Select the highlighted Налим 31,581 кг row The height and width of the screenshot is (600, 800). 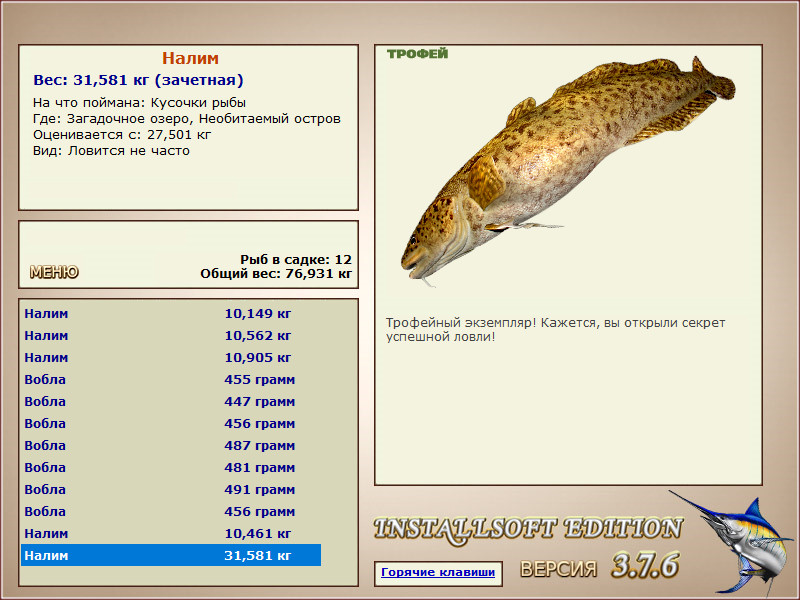[171, 555]
